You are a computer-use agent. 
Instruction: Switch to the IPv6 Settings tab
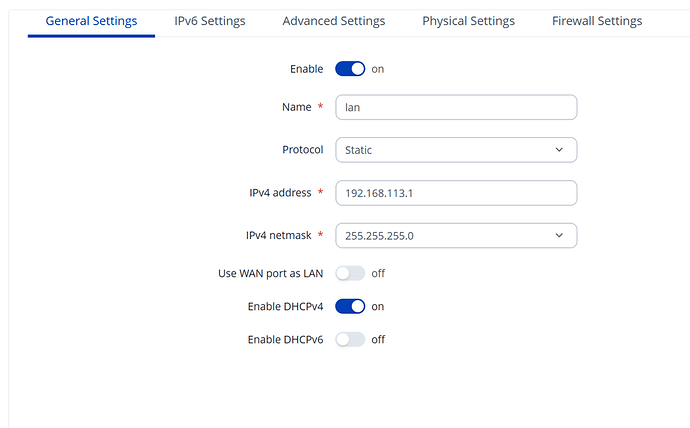[210, 21]
